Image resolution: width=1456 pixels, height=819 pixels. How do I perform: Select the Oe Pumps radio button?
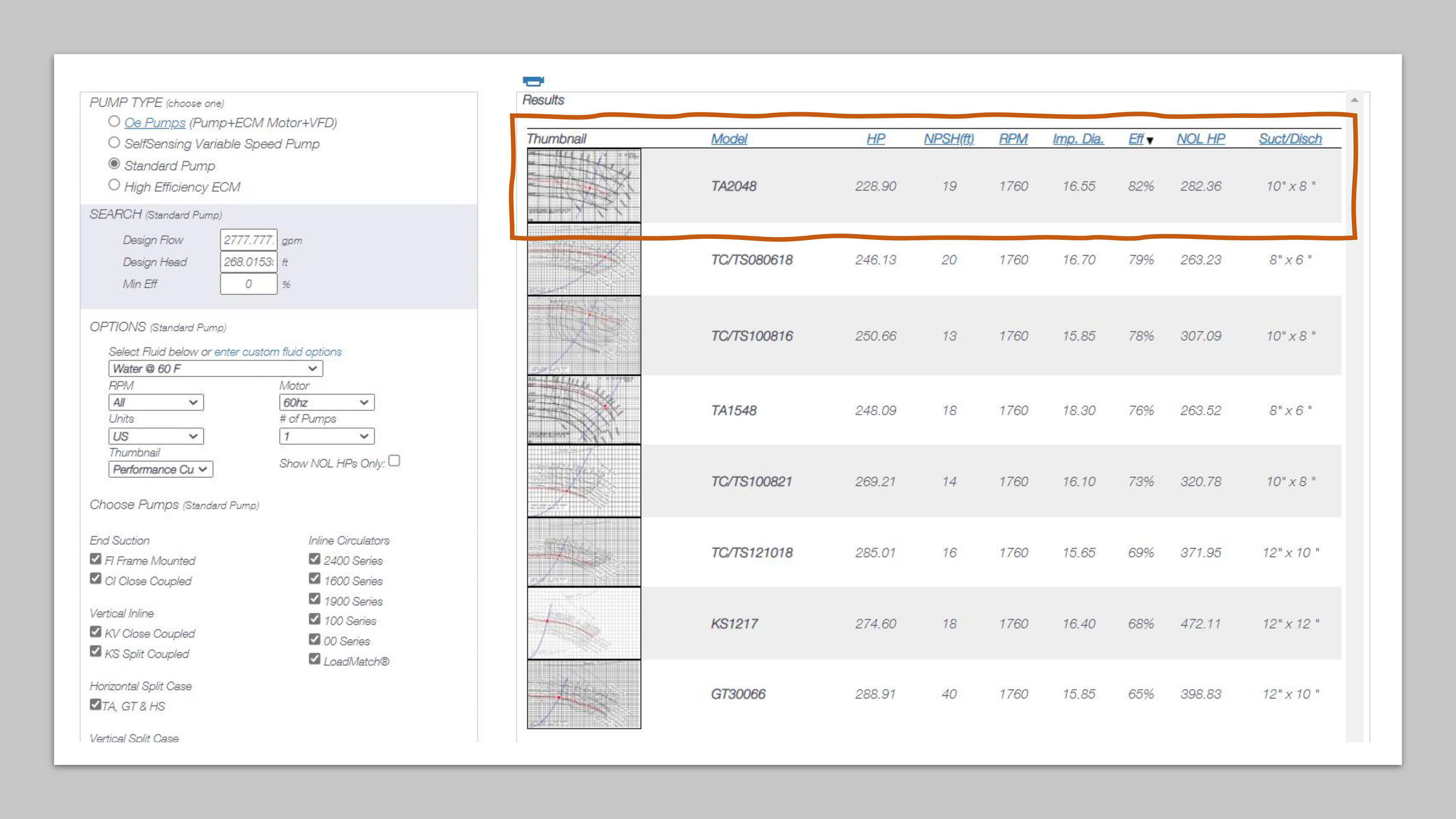coord(114,121)
